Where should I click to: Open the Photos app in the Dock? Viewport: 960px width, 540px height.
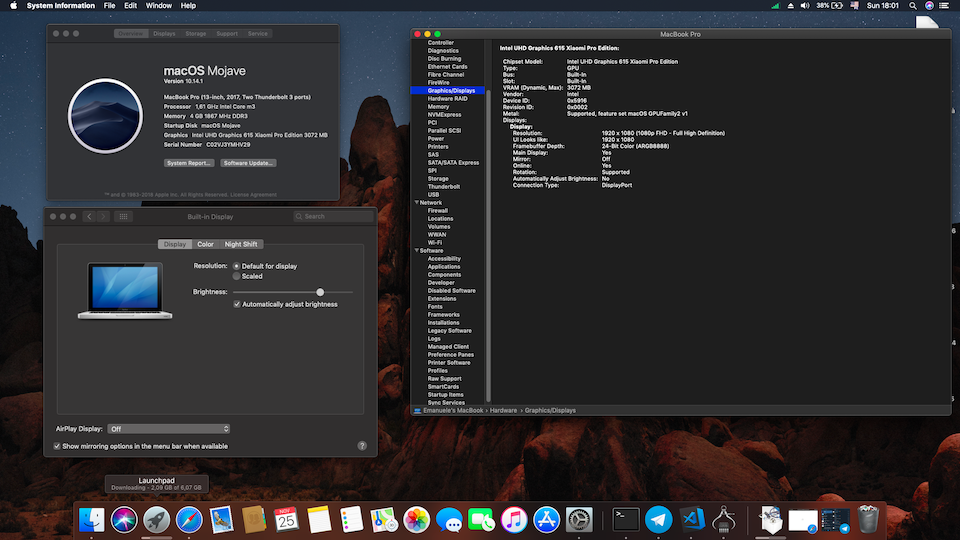click(x=416, y=519)
